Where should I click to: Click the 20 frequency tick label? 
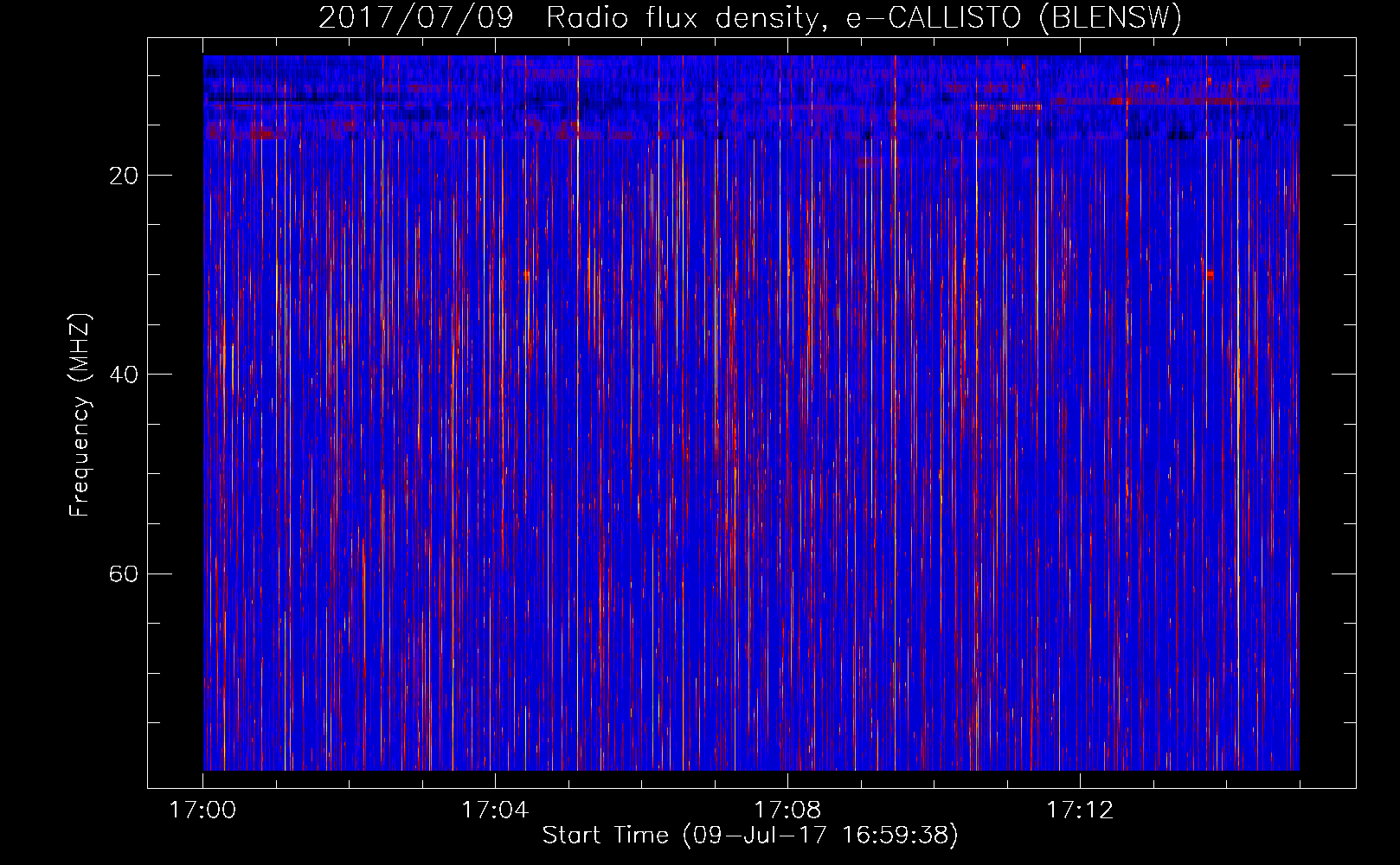point(124,176)
